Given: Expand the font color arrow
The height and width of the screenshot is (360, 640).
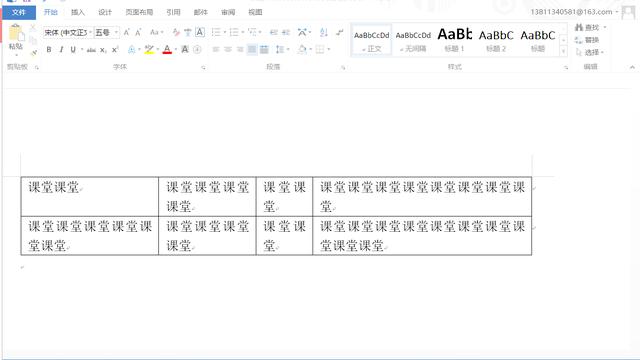Looking at the screenshot, I should click(176, 50).
